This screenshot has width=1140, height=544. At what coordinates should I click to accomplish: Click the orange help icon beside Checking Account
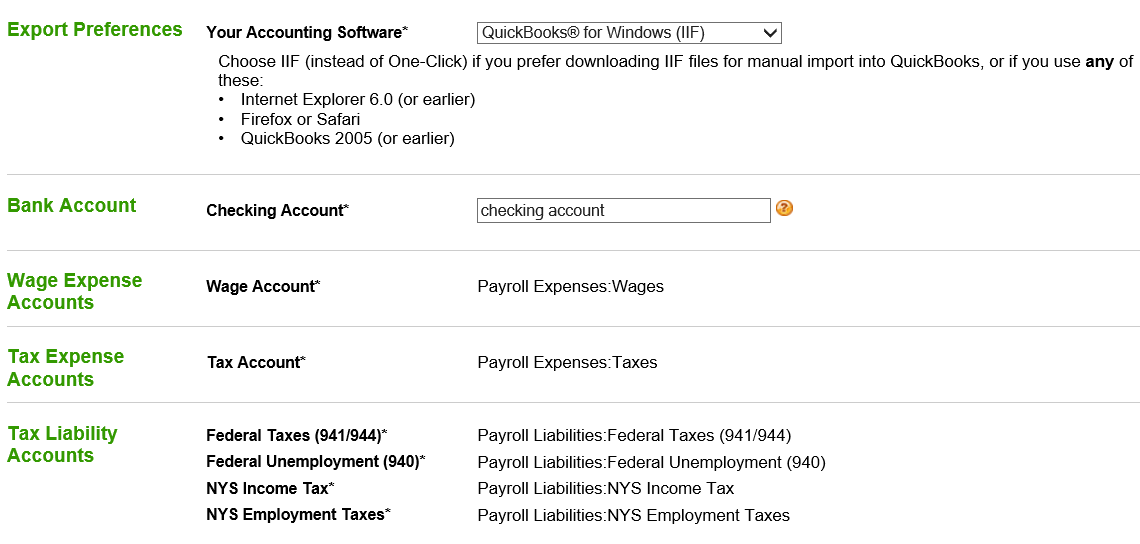pos(784,208)
